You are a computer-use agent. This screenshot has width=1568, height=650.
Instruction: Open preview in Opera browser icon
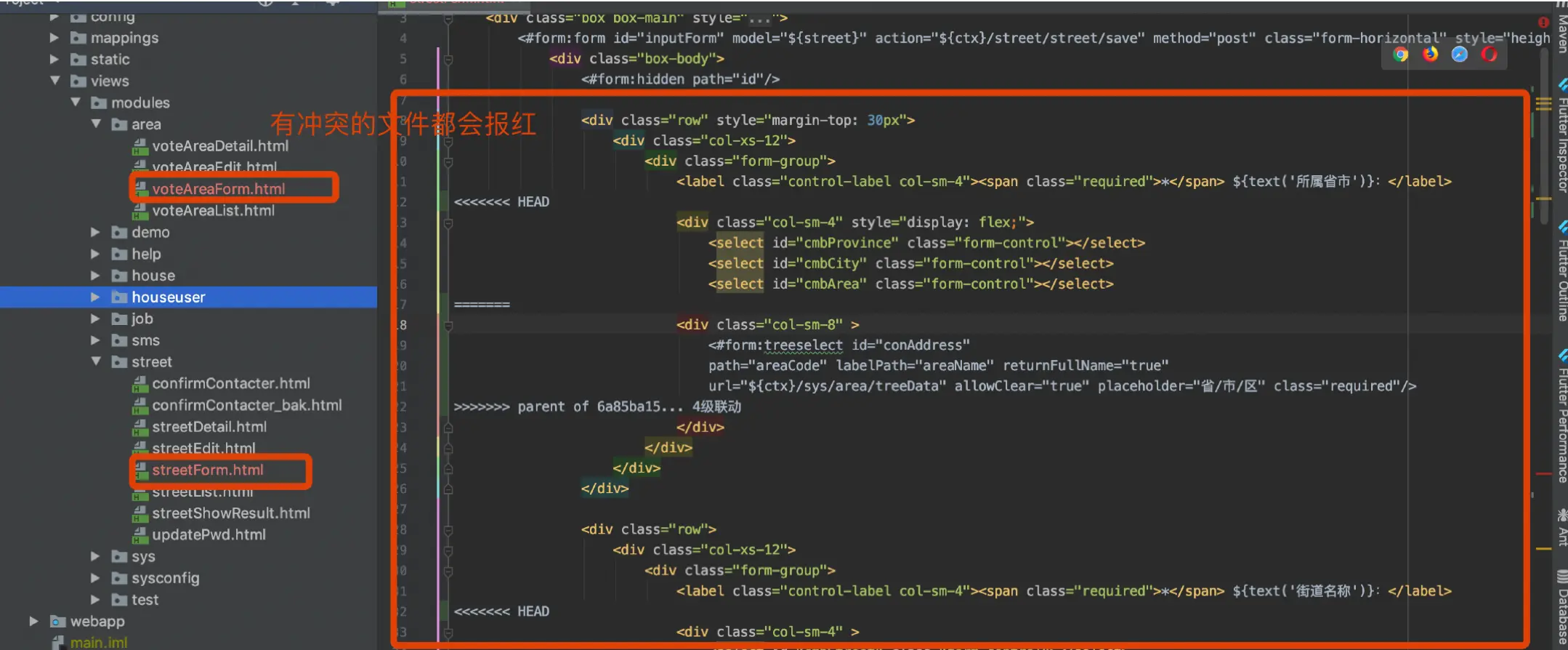point(1489,55)
